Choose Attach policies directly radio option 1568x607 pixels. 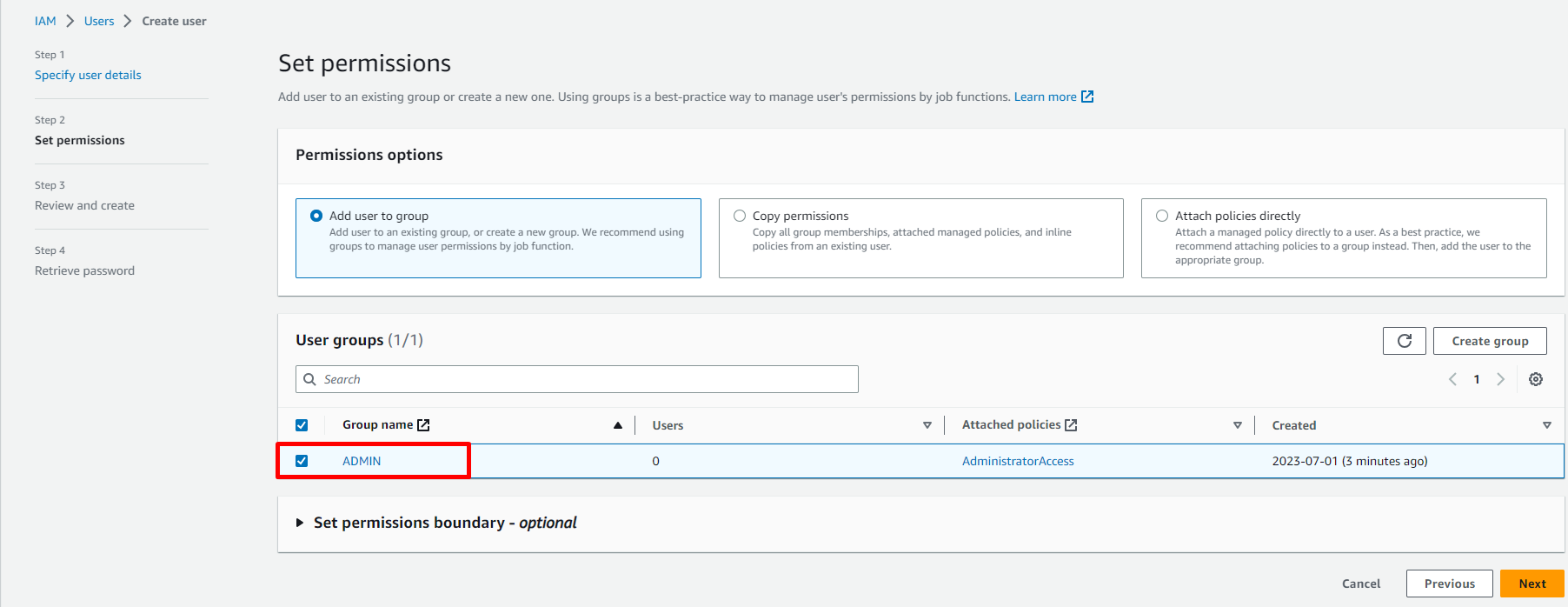(x=1162, y=216)
